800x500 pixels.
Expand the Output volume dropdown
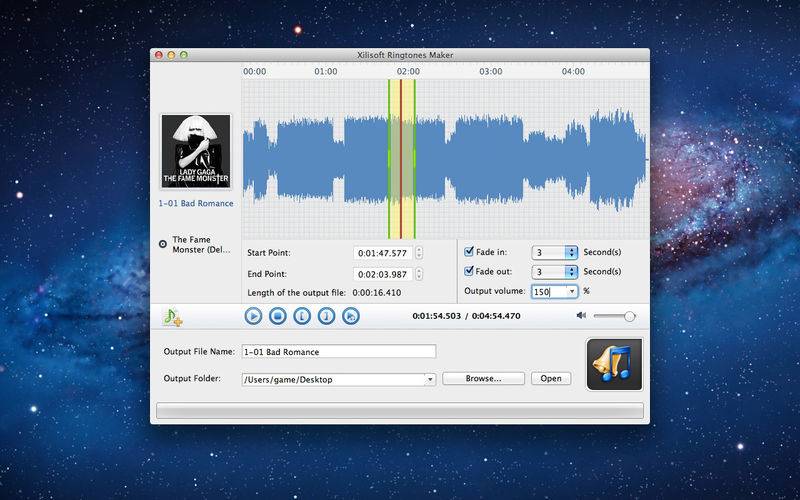[x=572, y=291]
